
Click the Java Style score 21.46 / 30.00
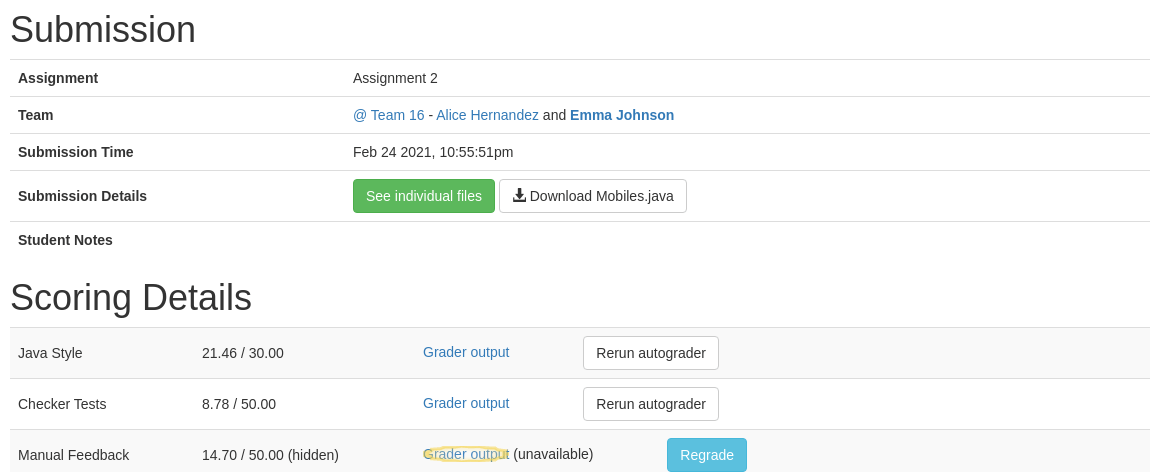pyautogui.click(x=243, y=353)
